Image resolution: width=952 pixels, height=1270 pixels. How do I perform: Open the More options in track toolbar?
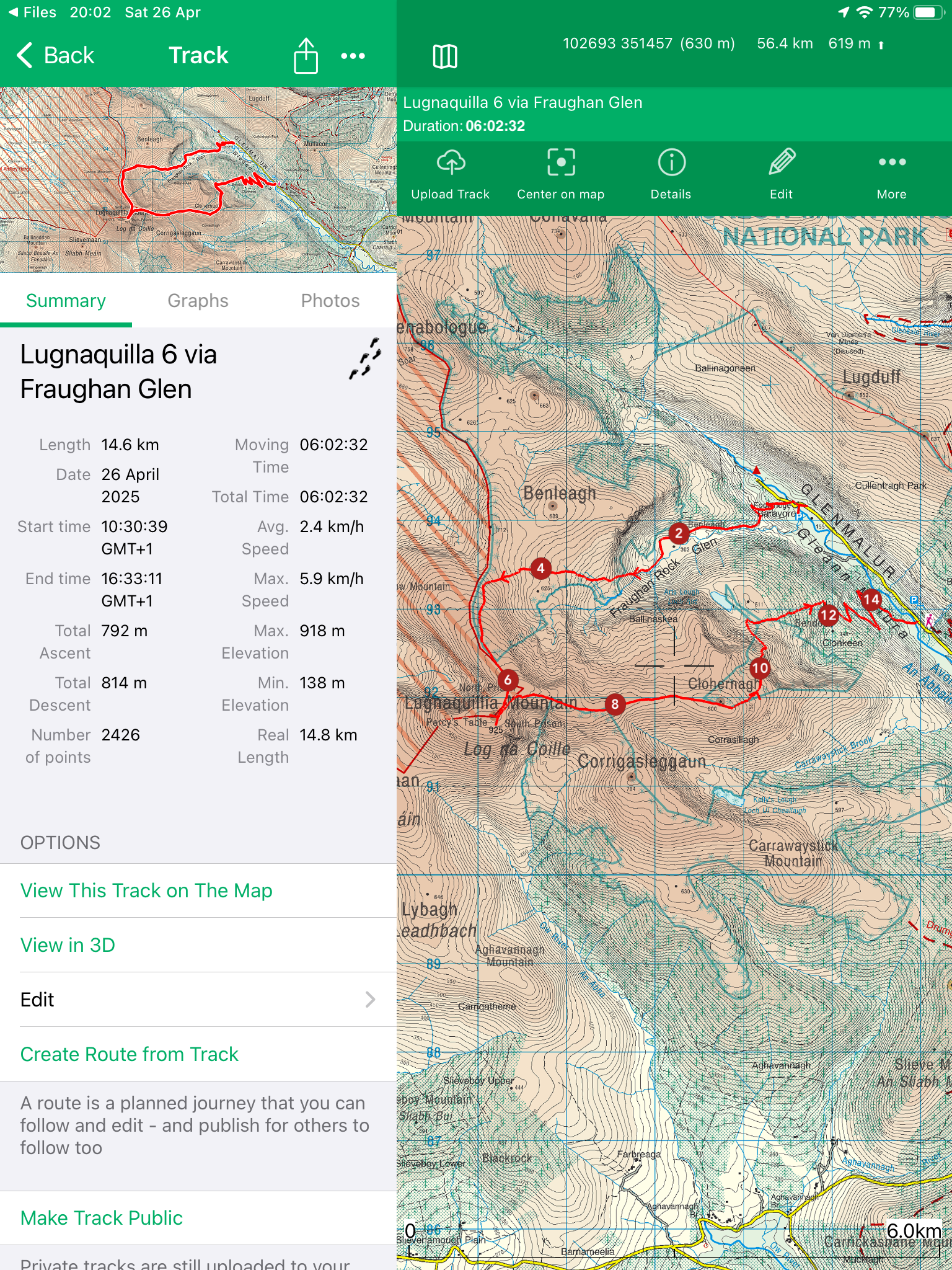[x=891, y=163]
